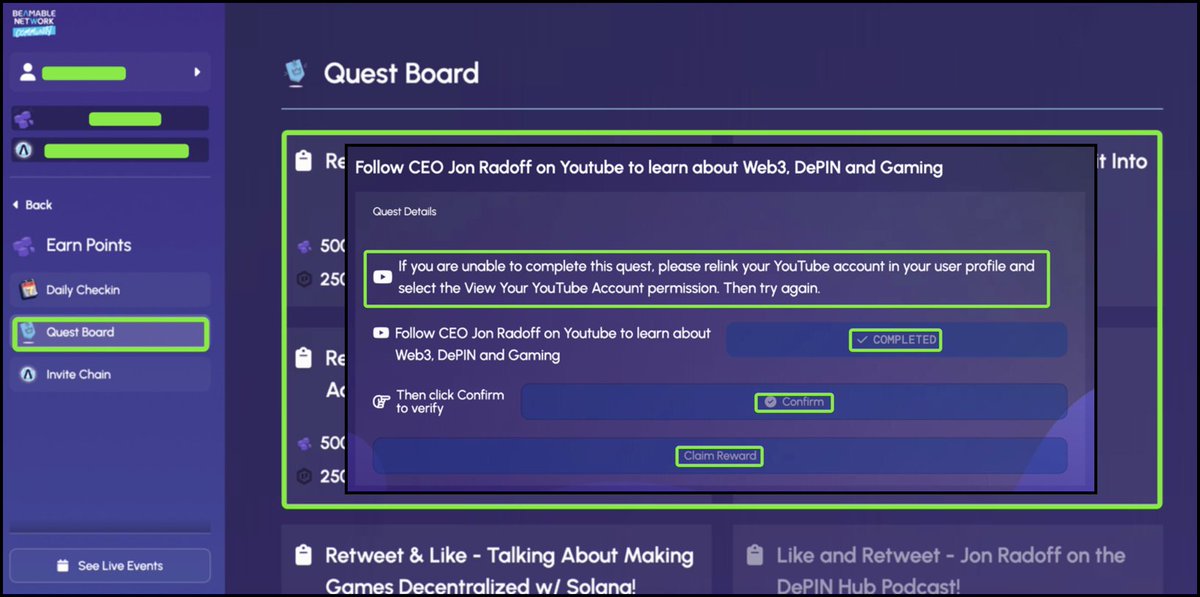1200x597 pixels.
Task: Click the Claim Reward button
Action: click(x=720, y=456)
